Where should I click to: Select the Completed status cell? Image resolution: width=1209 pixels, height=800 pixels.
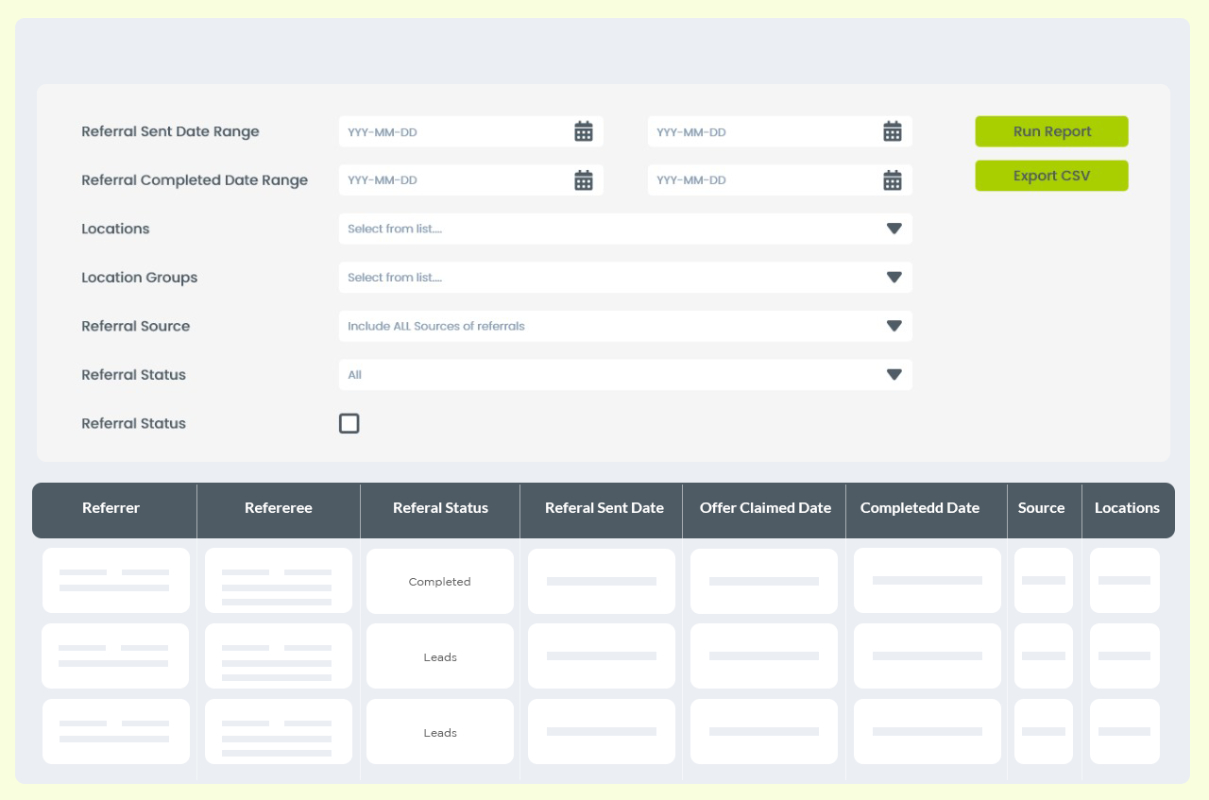440,581
